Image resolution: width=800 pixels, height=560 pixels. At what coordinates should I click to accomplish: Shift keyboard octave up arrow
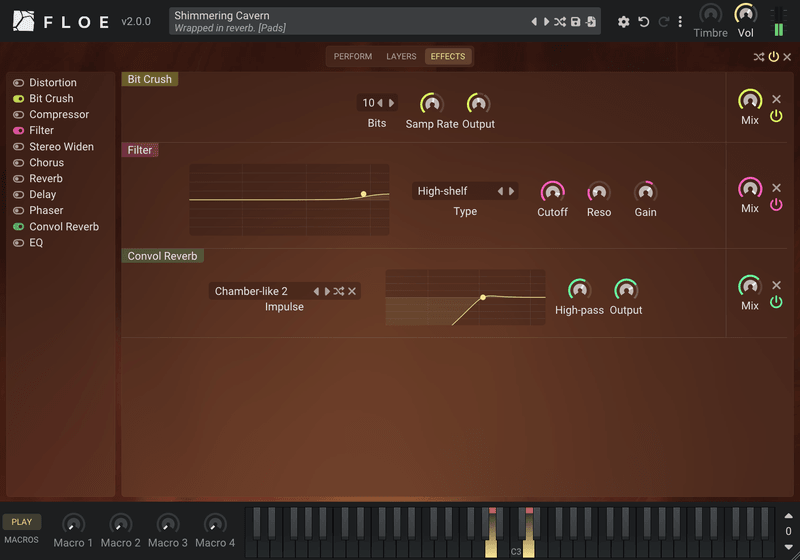[788, 516]
